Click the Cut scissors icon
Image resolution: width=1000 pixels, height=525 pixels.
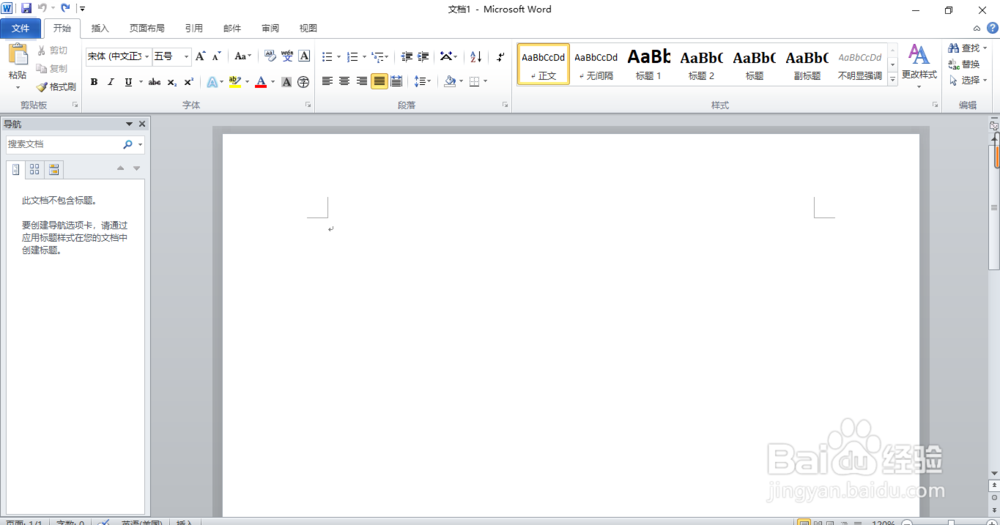[x=42, y=50]
